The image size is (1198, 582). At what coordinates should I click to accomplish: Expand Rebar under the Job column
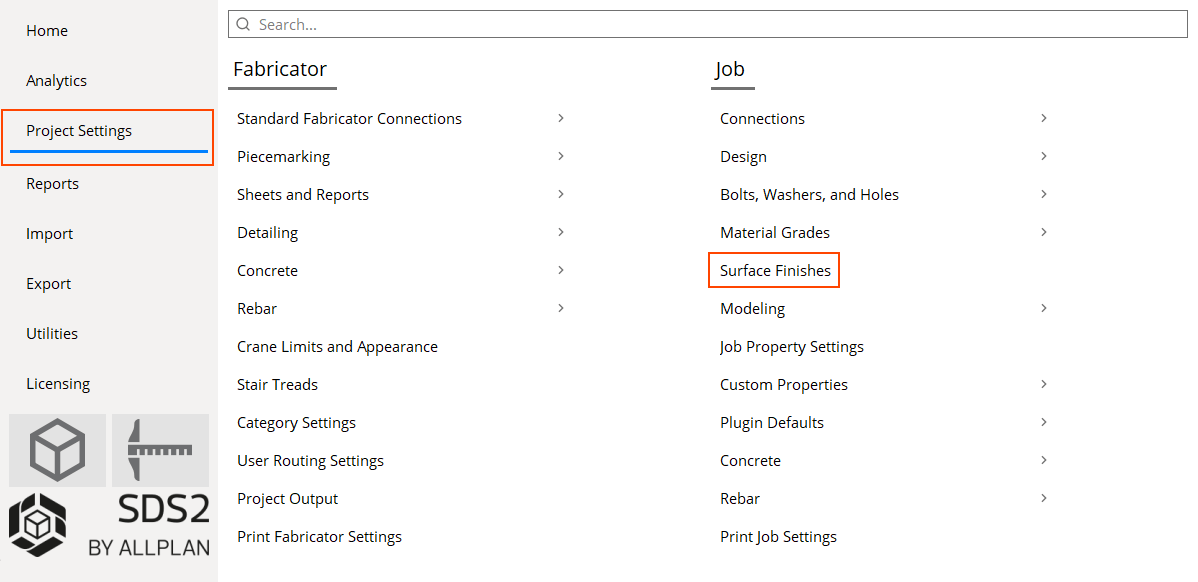pos(1043,498)
